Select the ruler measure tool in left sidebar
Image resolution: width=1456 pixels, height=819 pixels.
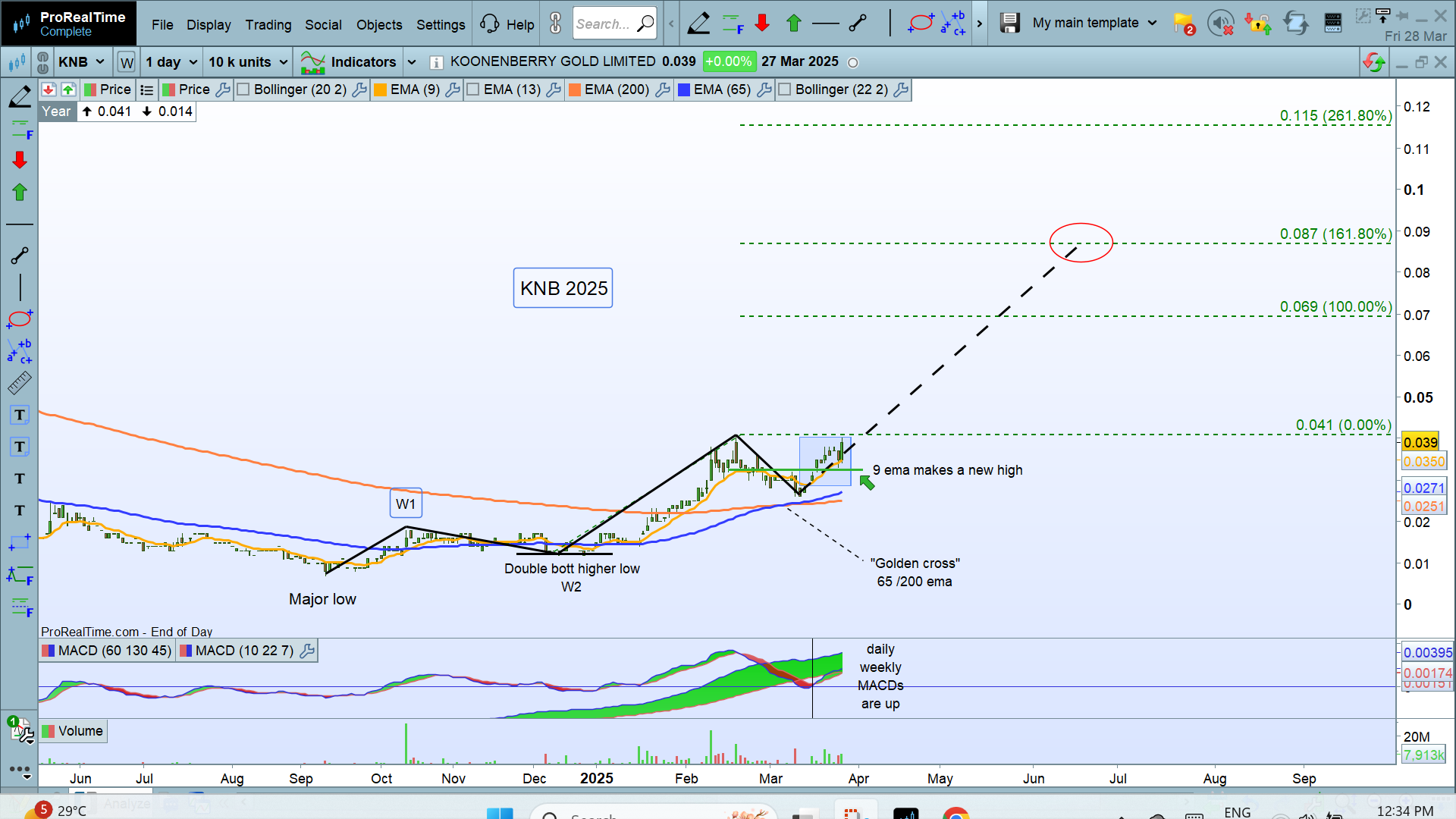click(20, 383)
